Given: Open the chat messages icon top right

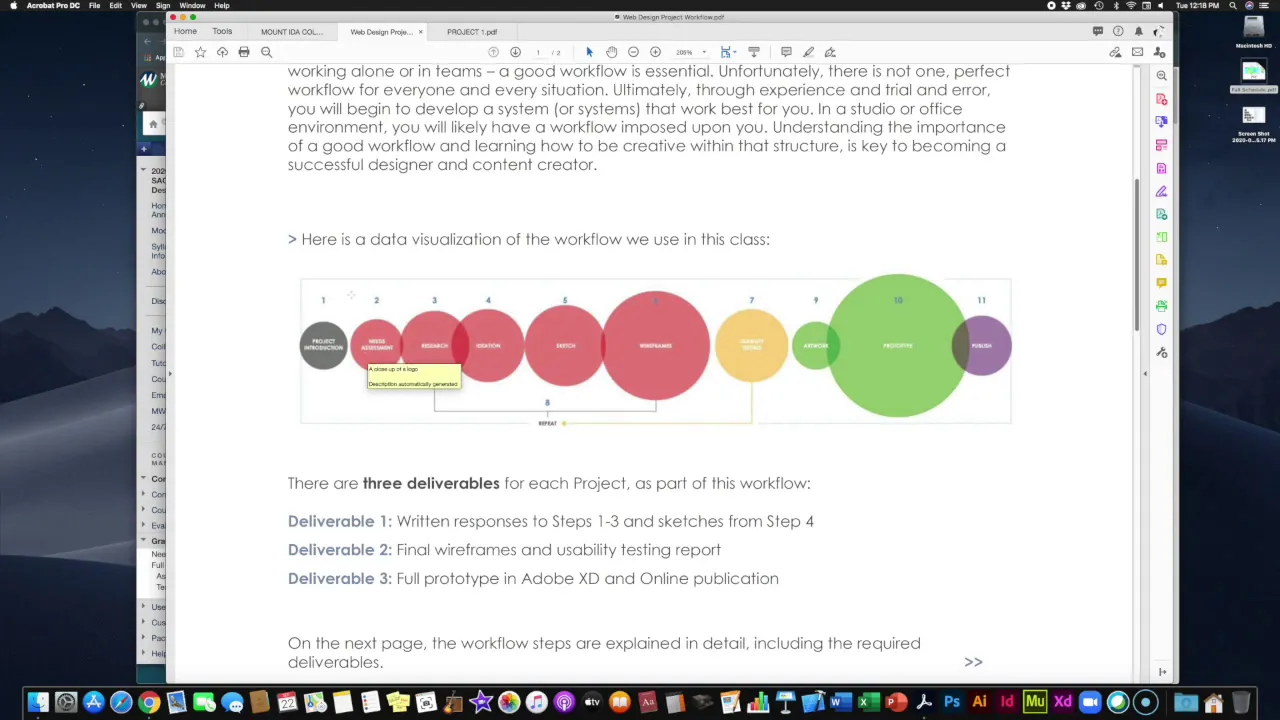Looking at the screenshot, I should click(x=1097, y=31).
